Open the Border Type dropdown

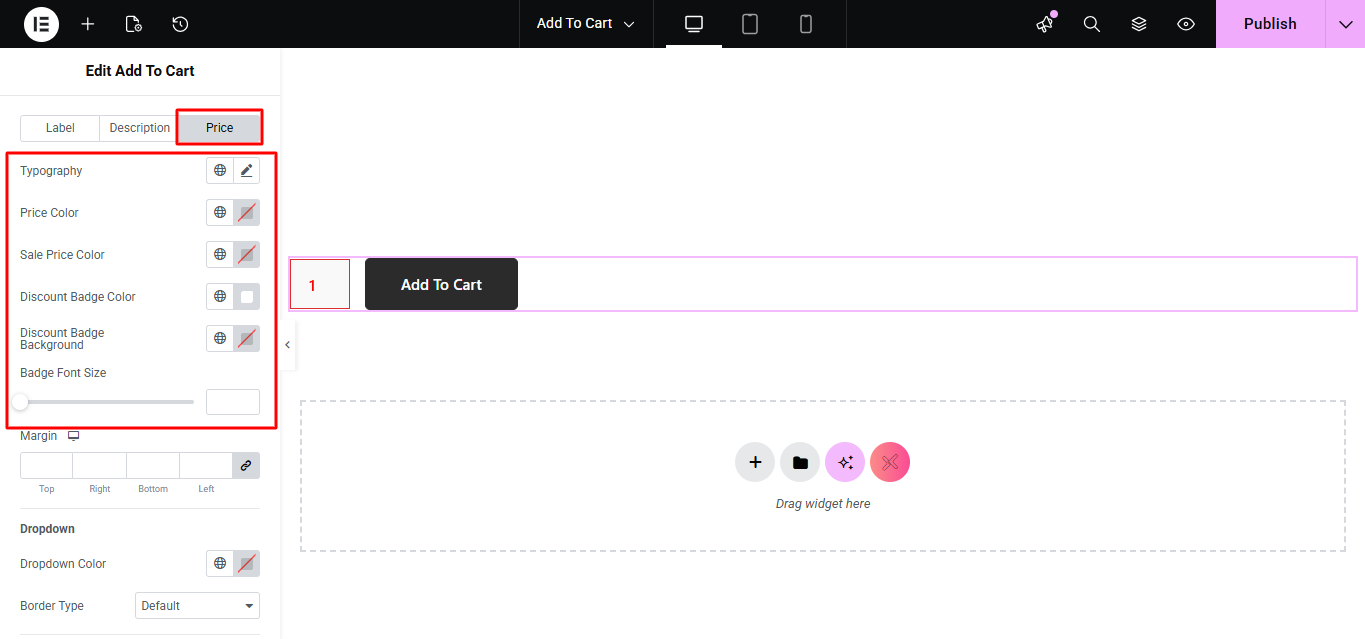[197, 606]
